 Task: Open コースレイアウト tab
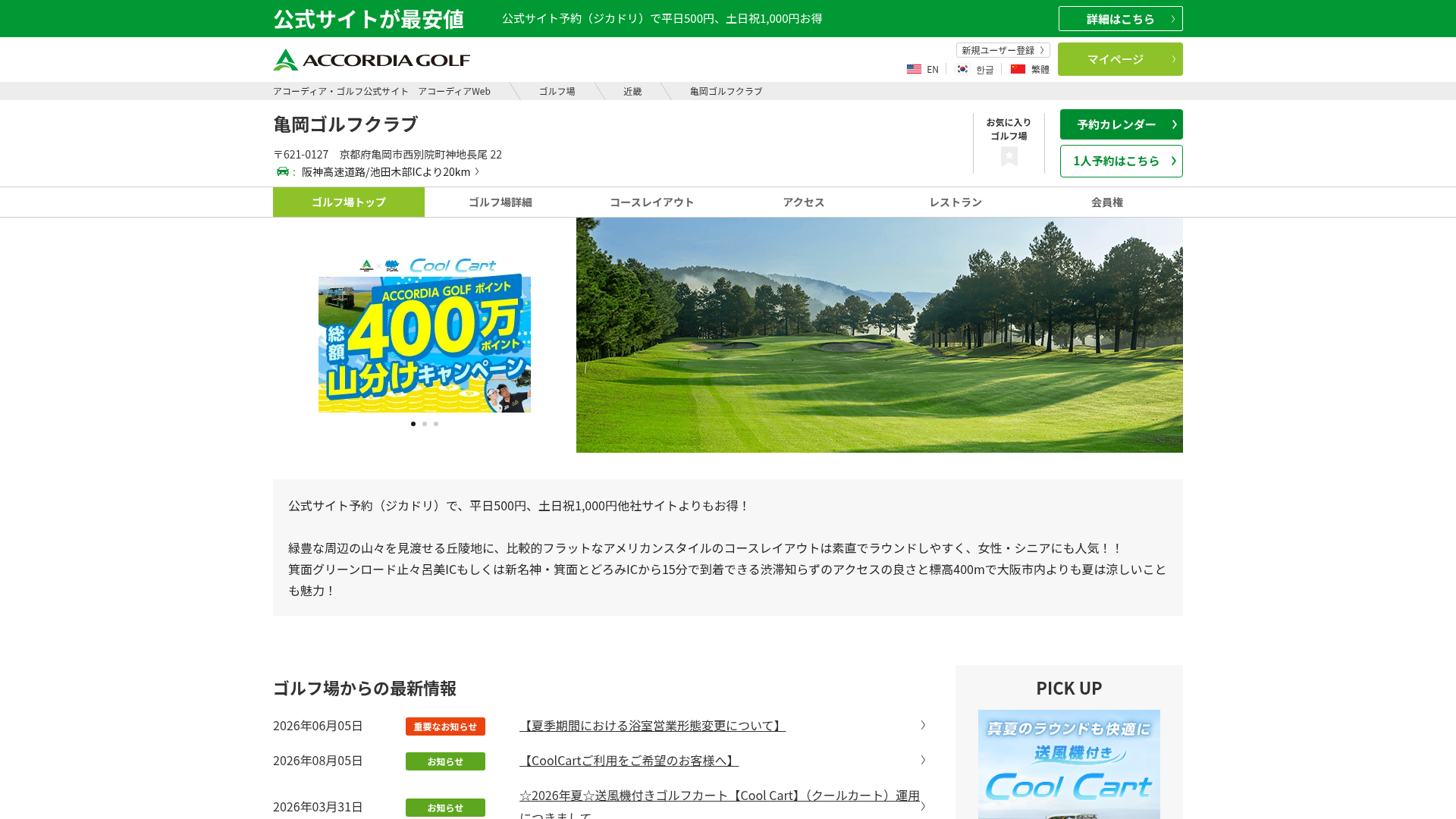click(x=652, y=202)
